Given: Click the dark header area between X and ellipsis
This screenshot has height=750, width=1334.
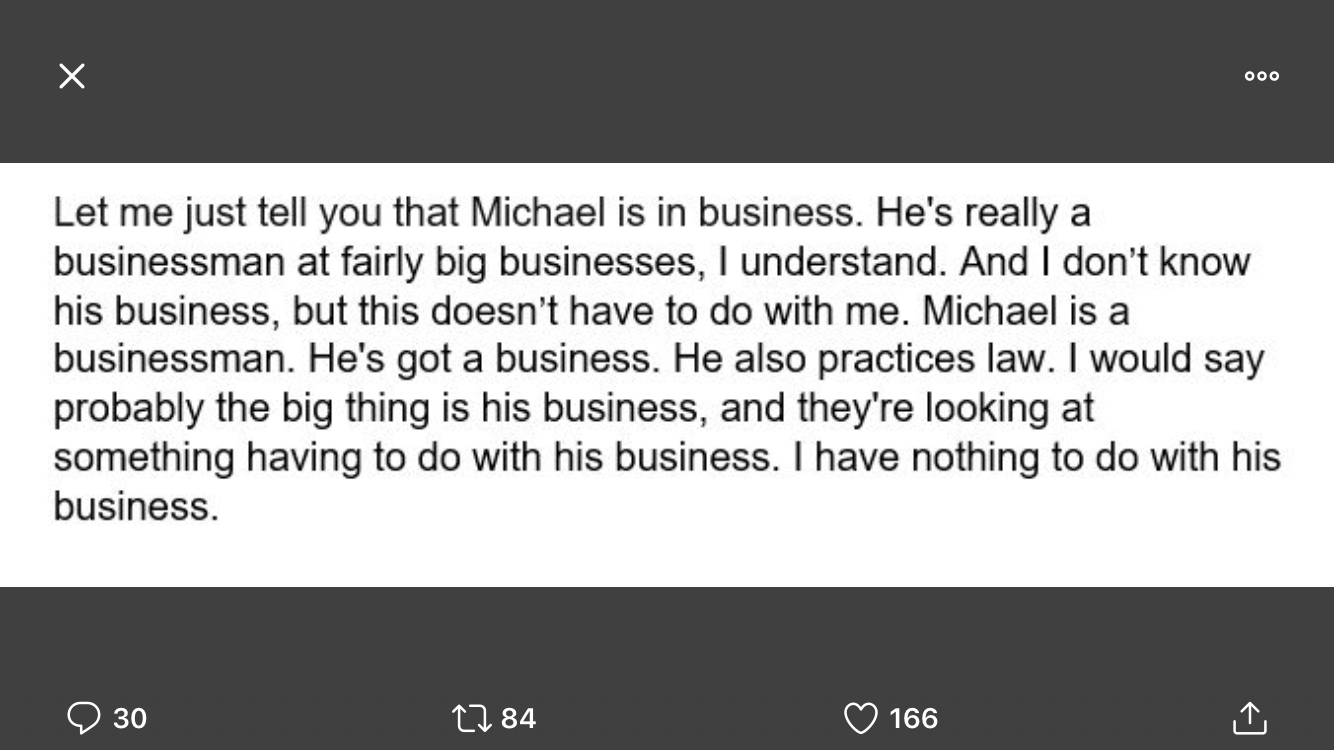Looking at the screenshot, I should tap(667, 76).
